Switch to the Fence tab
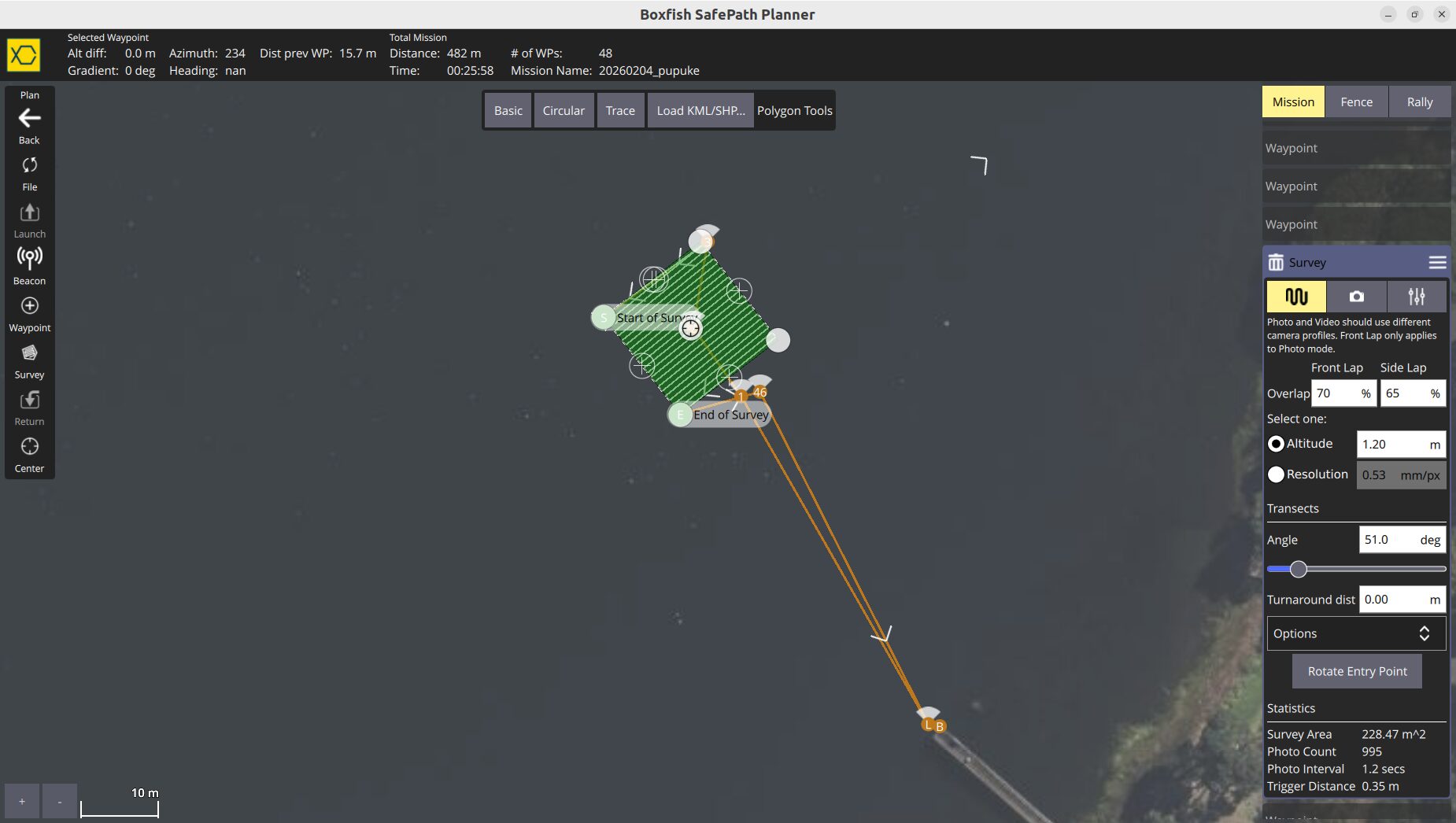This screenshot has height=823, width=1456. 1356,101
